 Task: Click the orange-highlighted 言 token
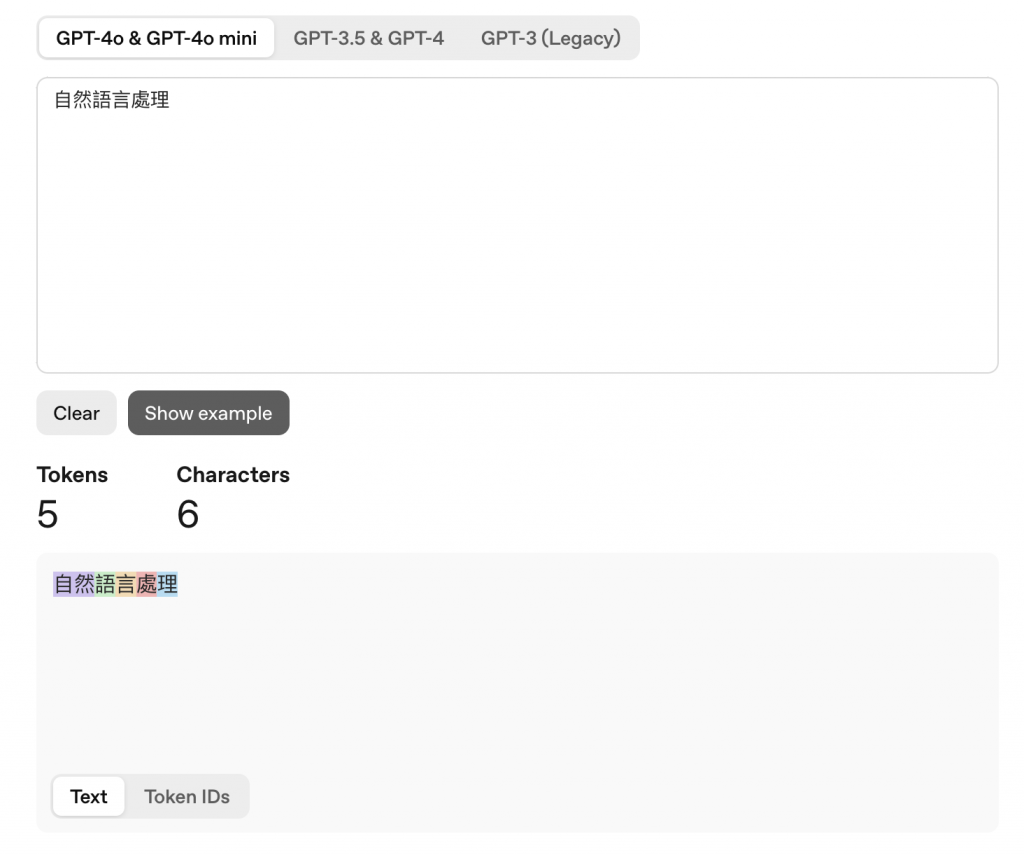tap(126, 584)
